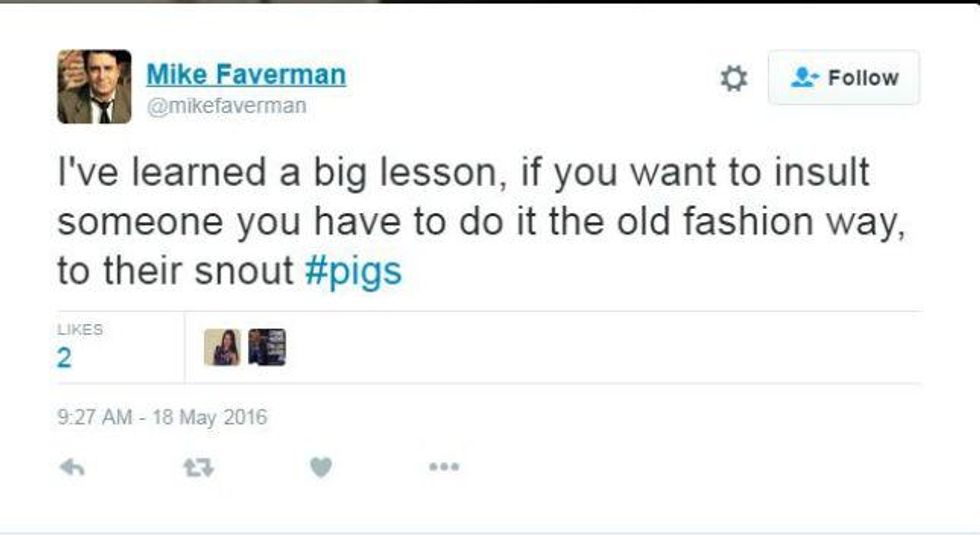Viewport: 980px width, 535px height.
Task: Open Mike Faverman's profile picture
Action: point(94,87)
